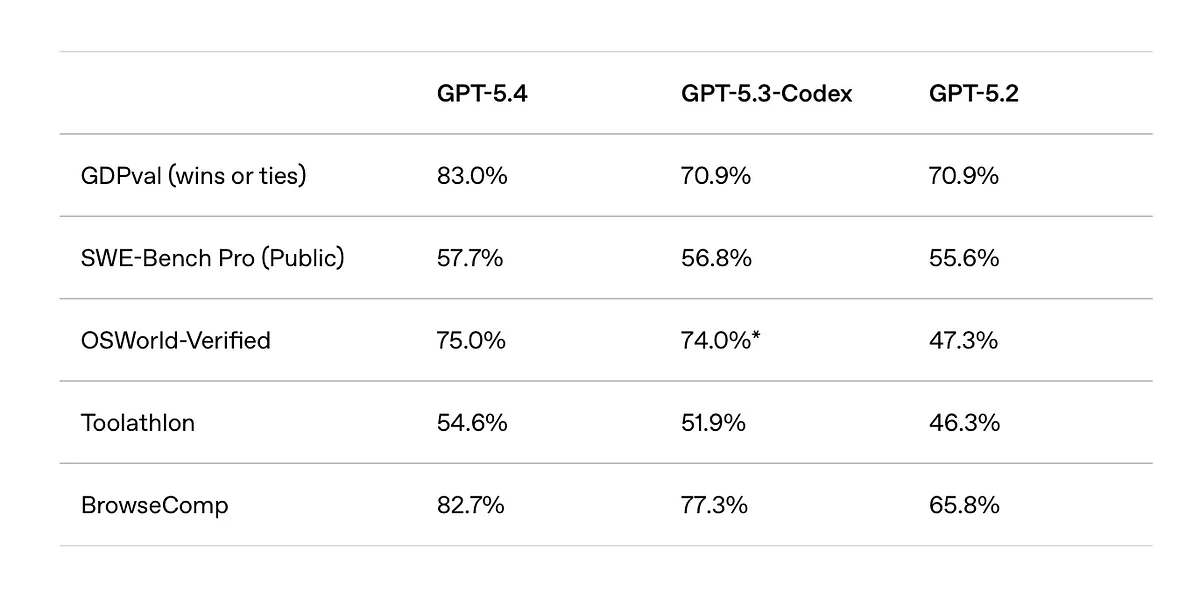Select GPT-5.2's 70.9% GDPval cell
This screenshot has width=1200, height=592.
(x=964, y=176)
